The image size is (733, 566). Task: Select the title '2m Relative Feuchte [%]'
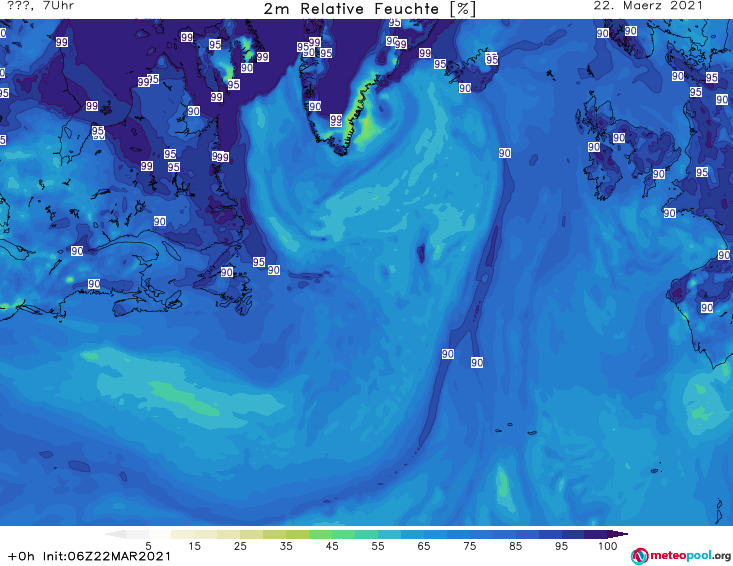(369, 9)
